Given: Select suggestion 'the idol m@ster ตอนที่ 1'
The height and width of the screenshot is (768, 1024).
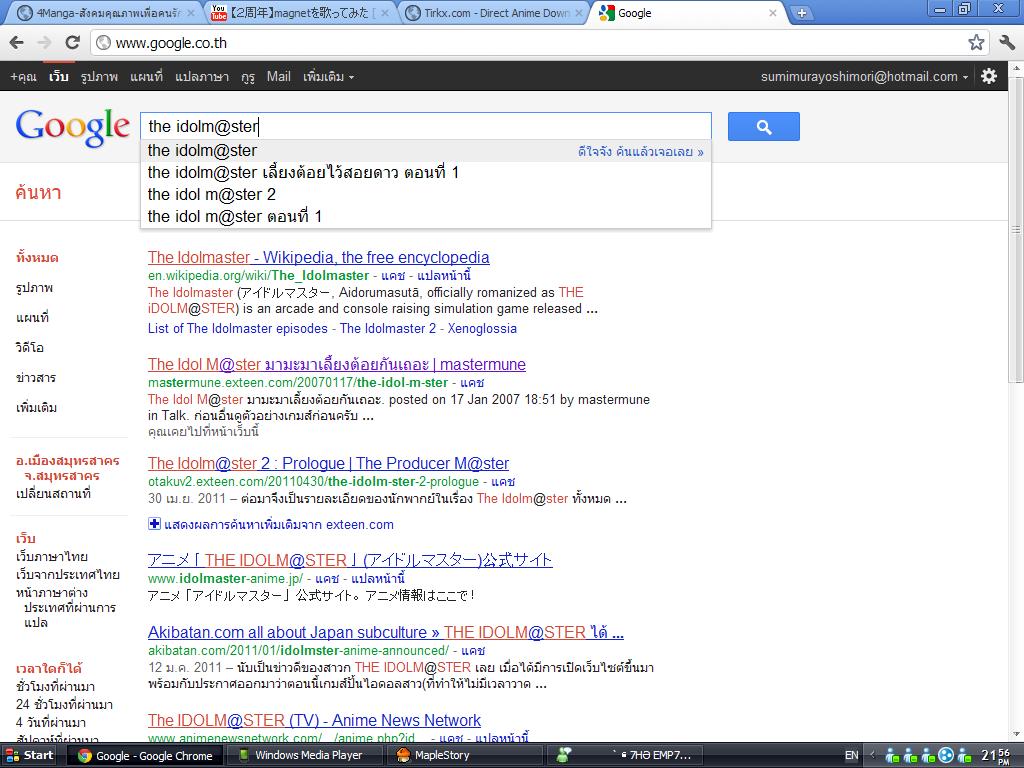Looking at the screenshot, I should [426, 216].
